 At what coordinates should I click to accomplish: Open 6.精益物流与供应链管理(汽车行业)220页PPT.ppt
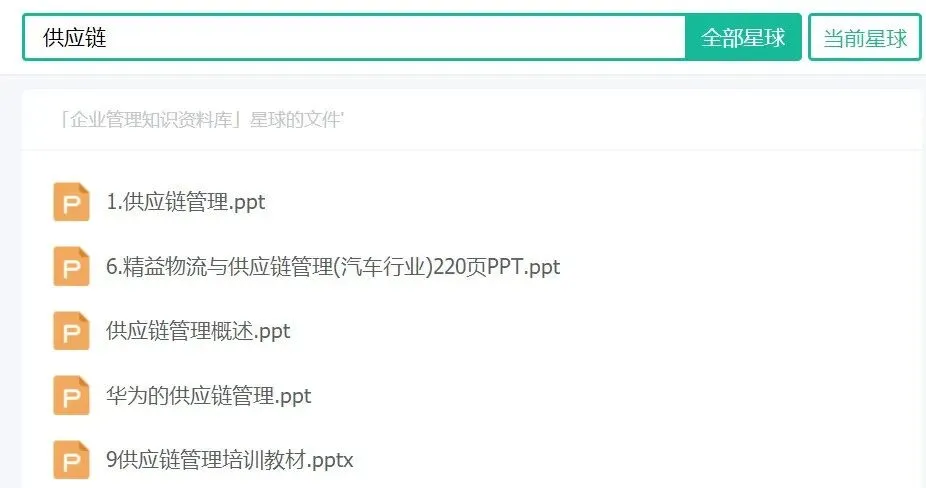[333, 267]
